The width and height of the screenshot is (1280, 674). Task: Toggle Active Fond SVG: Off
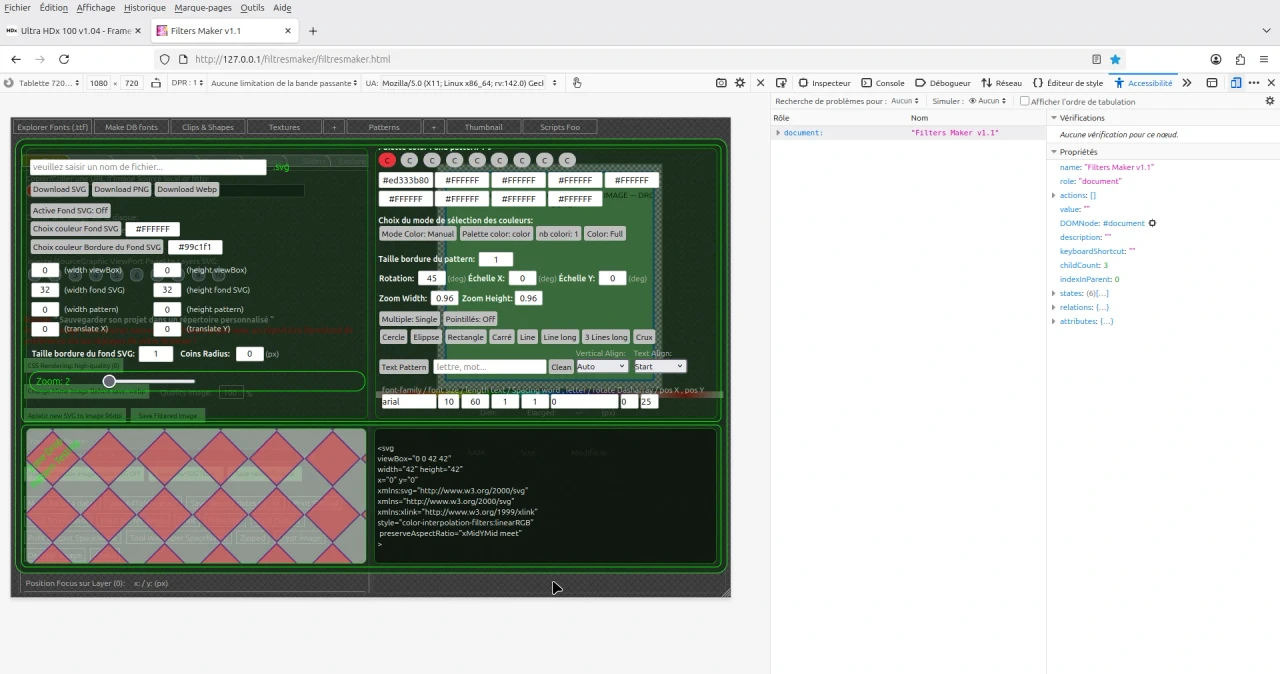point(70,211)
